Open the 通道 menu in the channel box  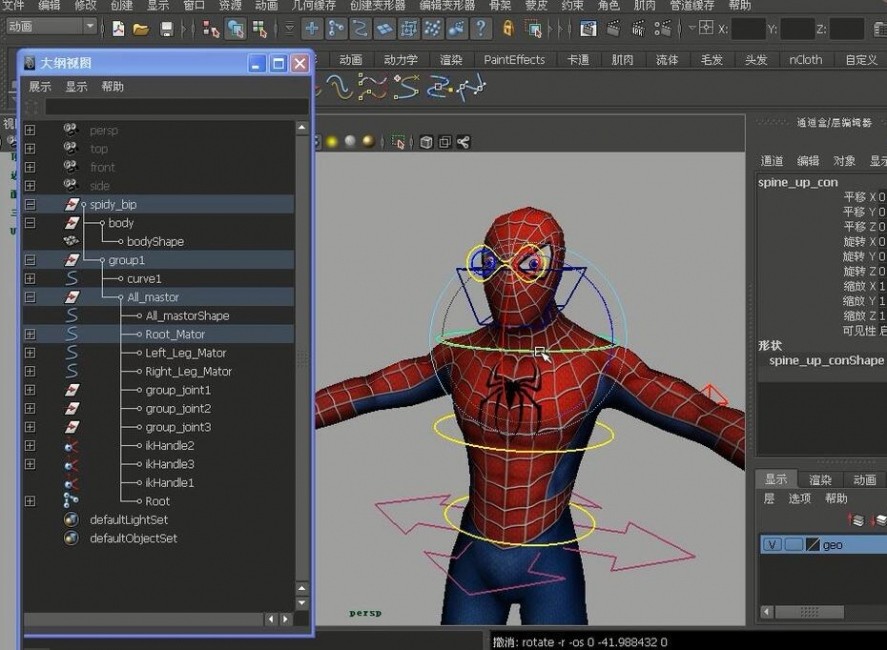pos(772,161)
